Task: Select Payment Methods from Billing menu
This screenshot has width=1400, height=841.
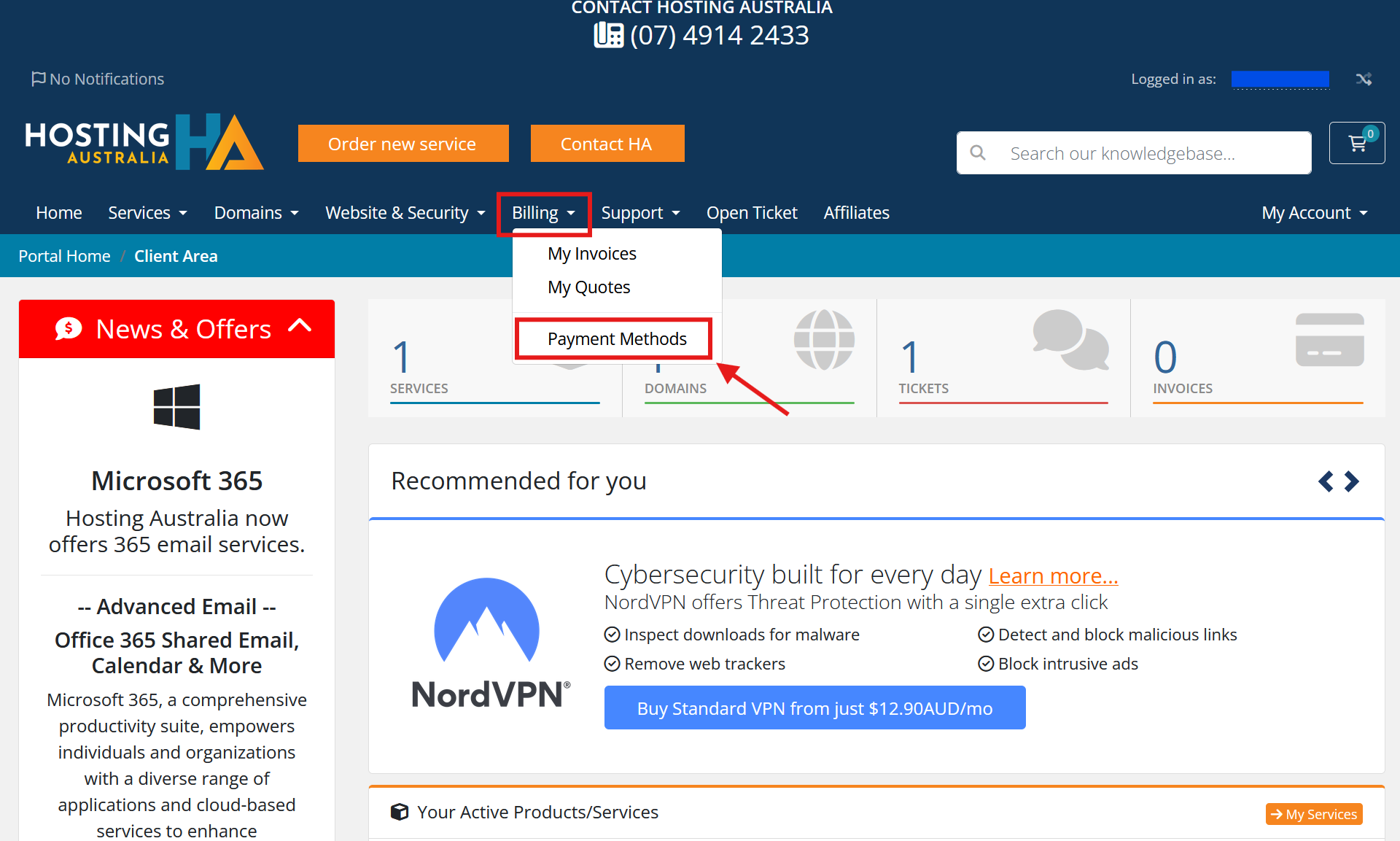Action: [x=617, y=339]
